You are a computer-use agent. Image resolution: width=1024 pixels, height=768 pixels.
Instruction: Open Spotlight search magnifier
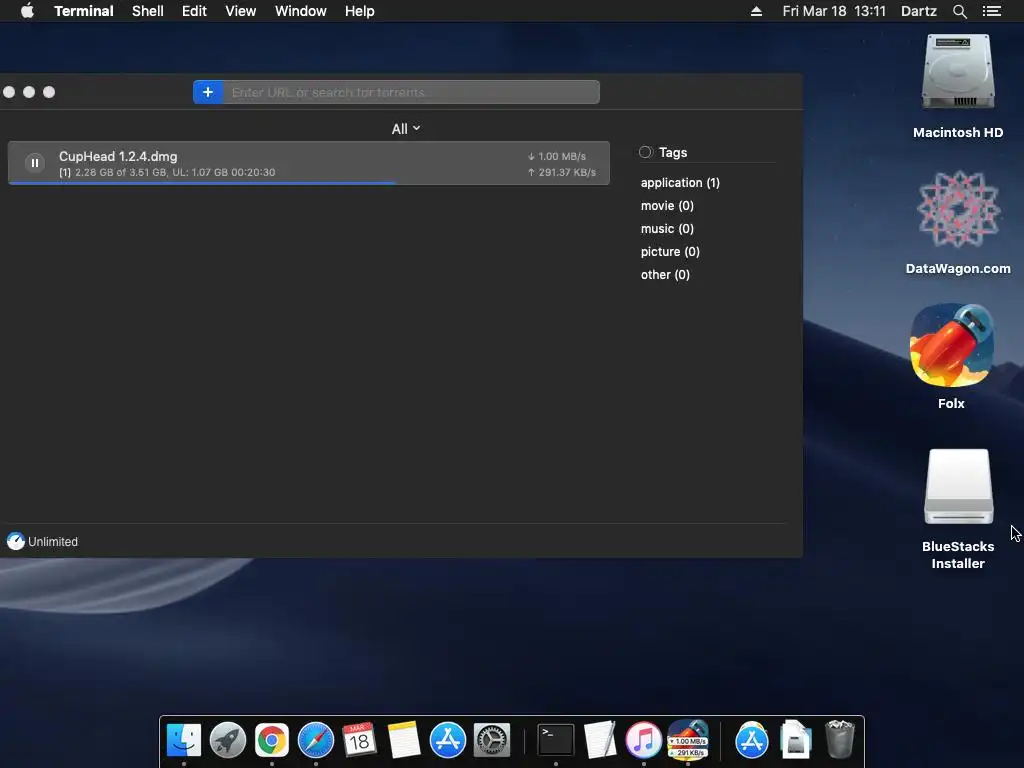959,11
